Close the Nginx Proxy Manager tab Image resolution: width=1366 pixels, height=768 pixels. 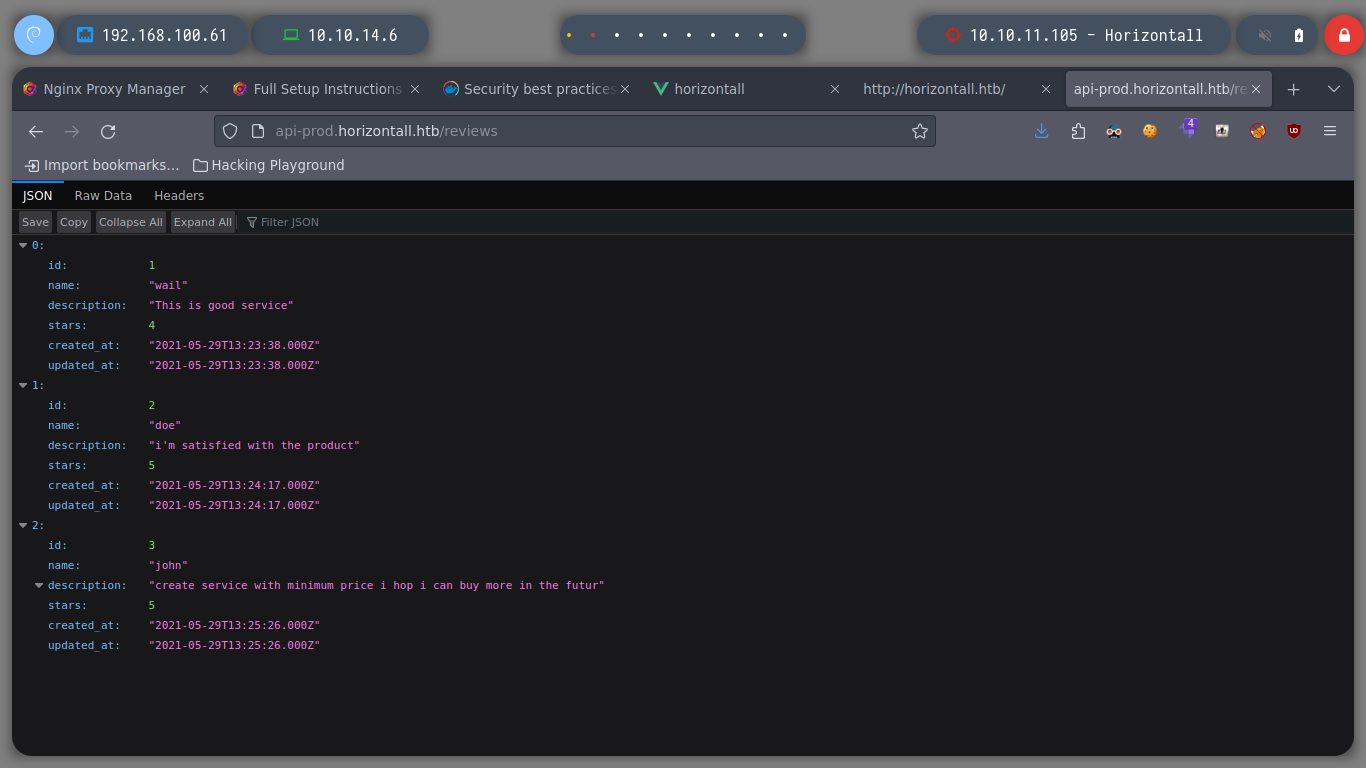click(x=204, y=89)
